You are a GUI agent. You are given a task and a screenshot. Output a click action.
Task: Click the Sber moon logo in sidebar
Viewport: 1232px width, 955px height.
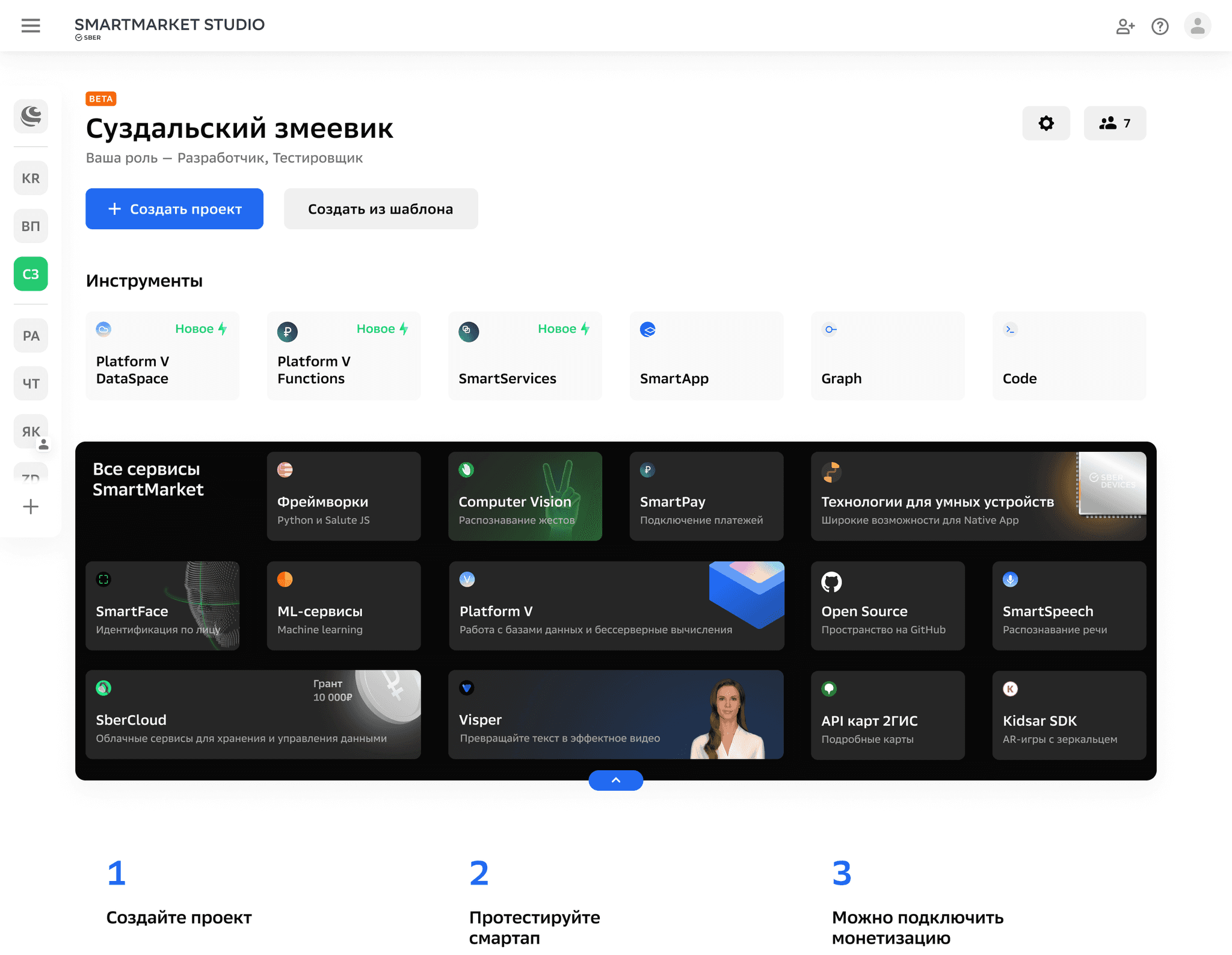(31, 116)
